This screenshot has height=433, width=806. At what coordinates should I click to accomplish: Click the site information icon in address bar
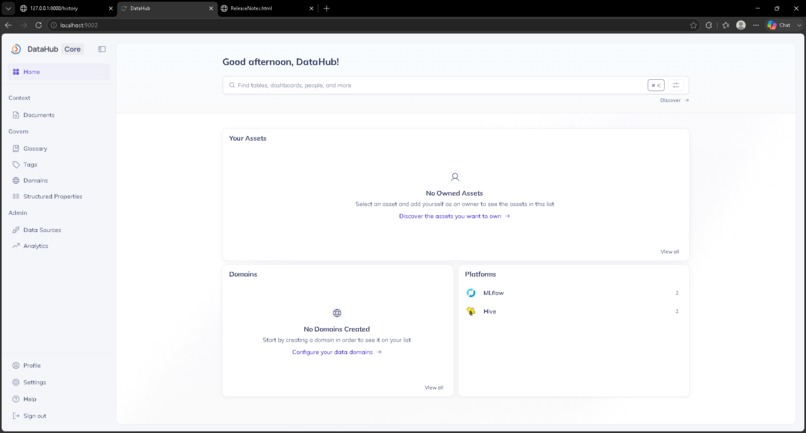pos(53,25)
